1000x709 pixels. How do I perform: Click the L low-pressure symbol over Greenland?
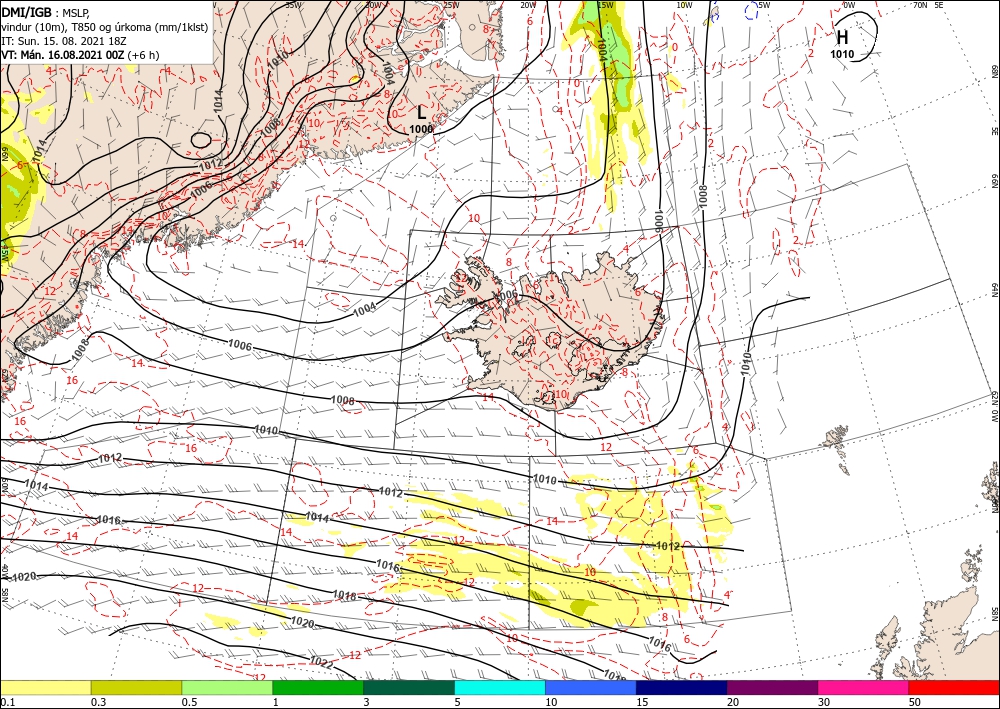click(422, 113)
